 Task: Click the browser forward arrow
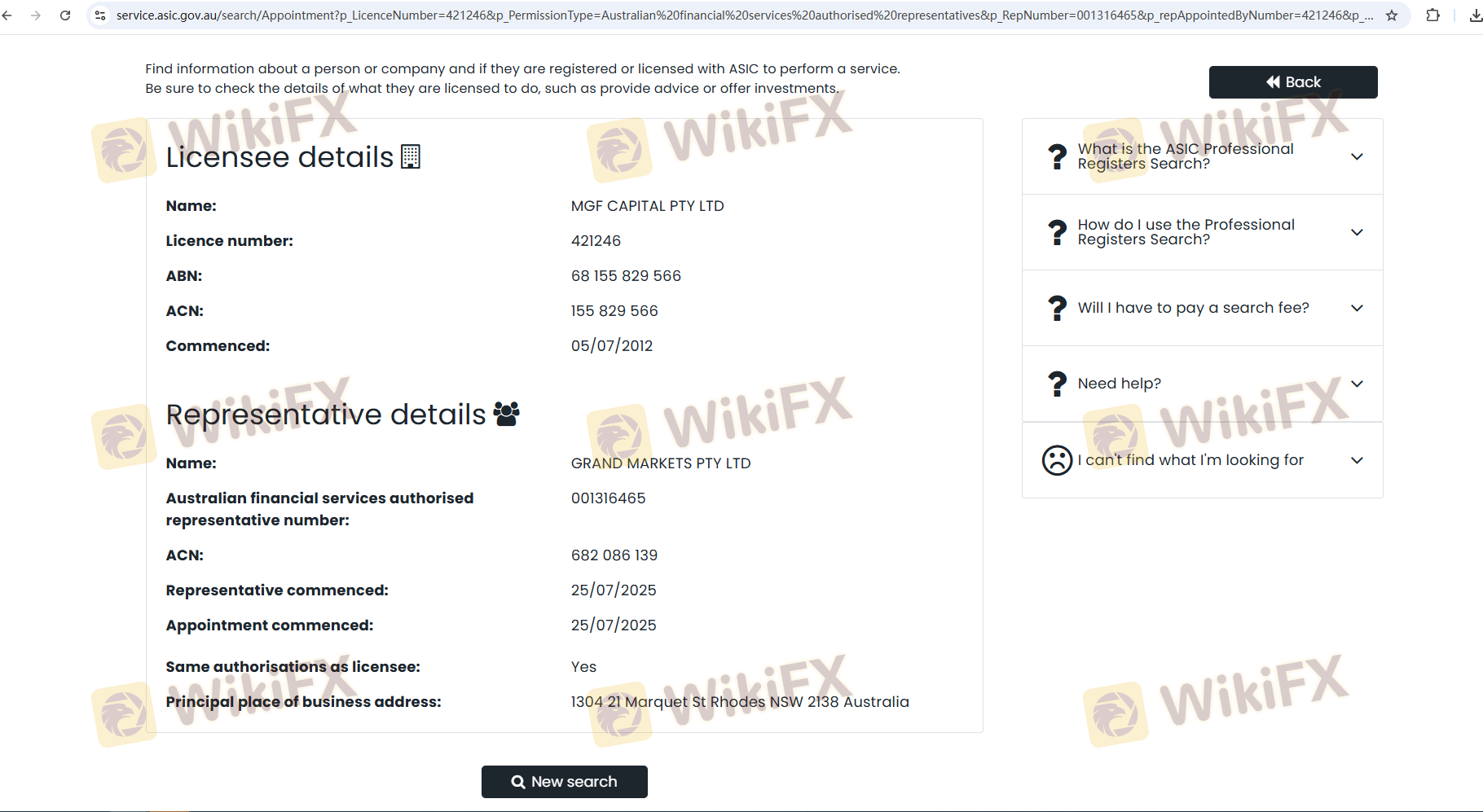click(x=36, y=15)
